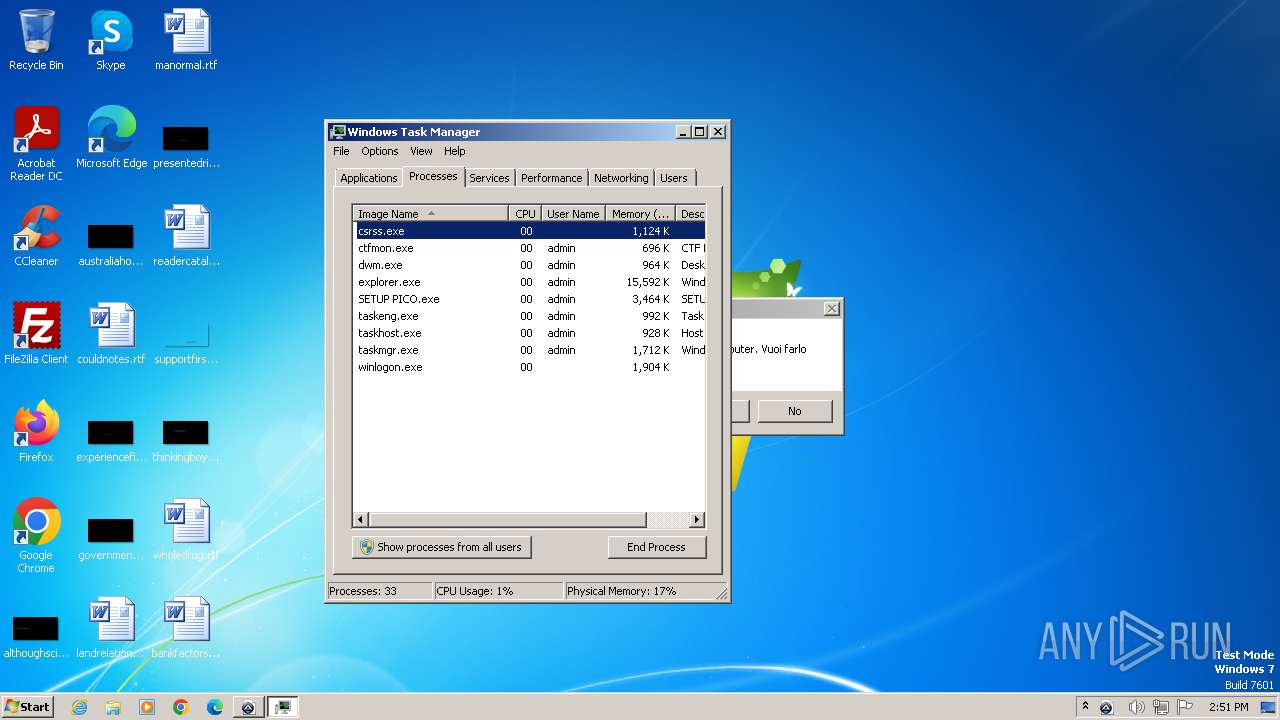The image size is (1280, 720).
Task: Sort processes by Memory column
Action: pos(640,214)
